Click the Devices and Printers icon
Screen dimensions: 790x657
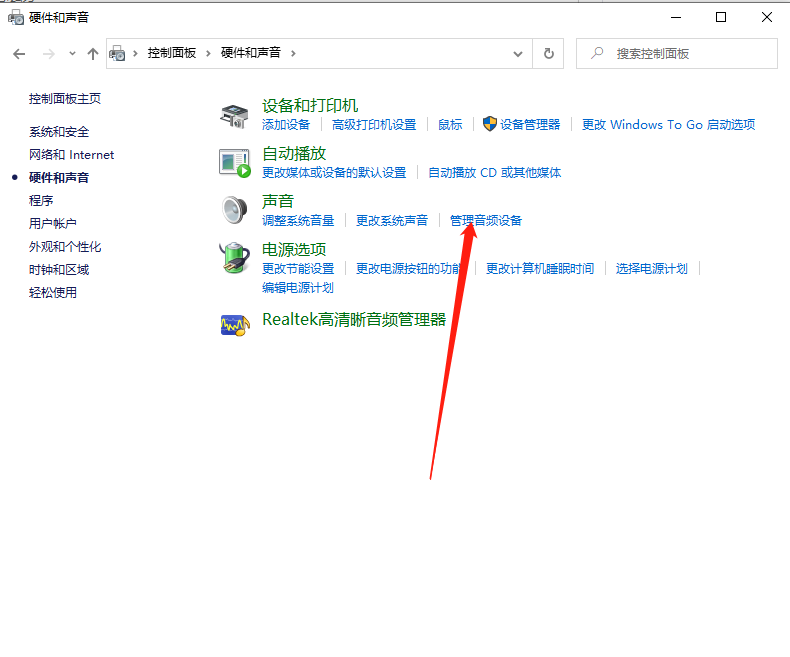click(x=234, y=115)
